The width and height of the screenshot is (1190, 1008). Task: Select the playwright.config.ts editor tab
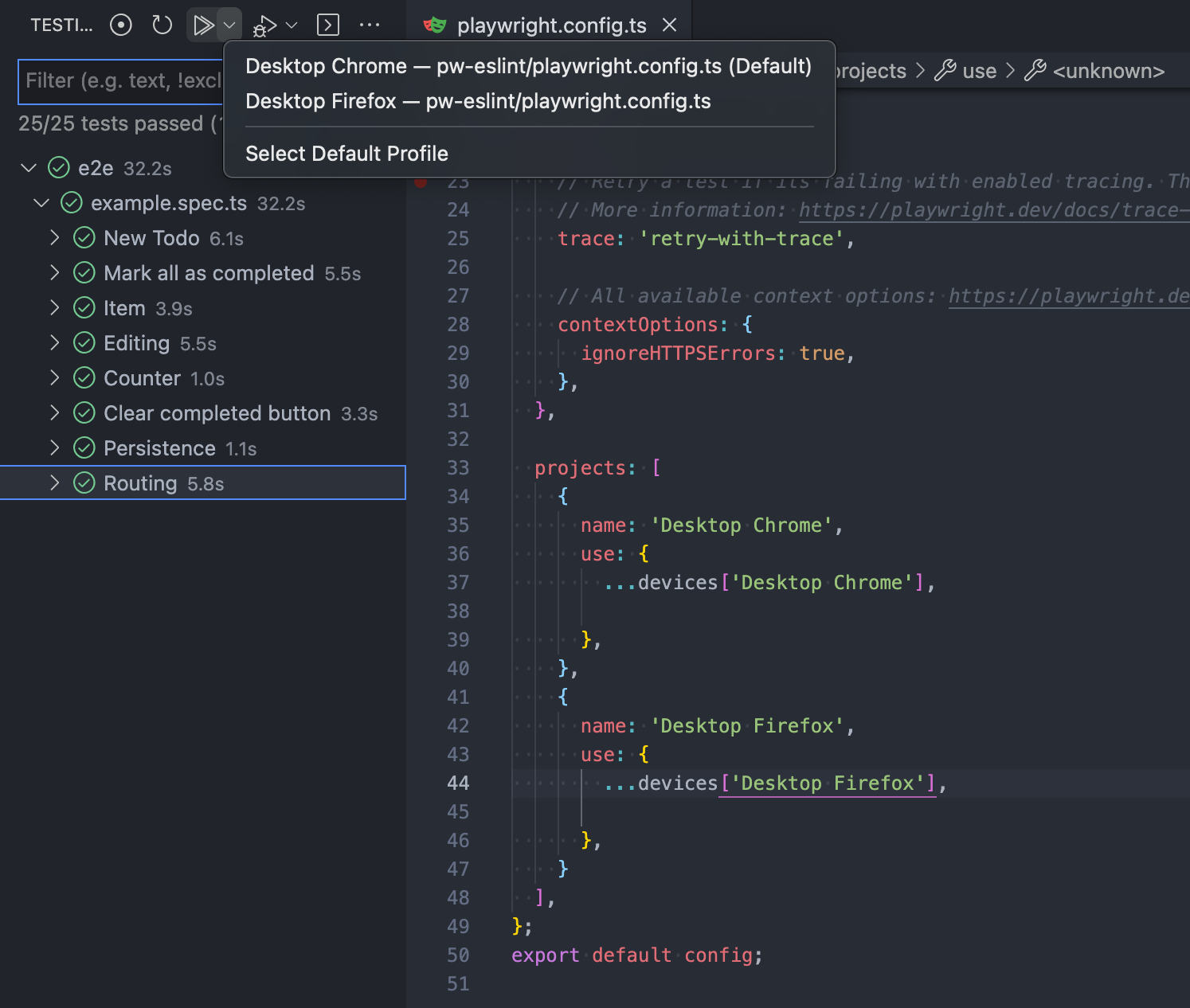pos(551,25)
